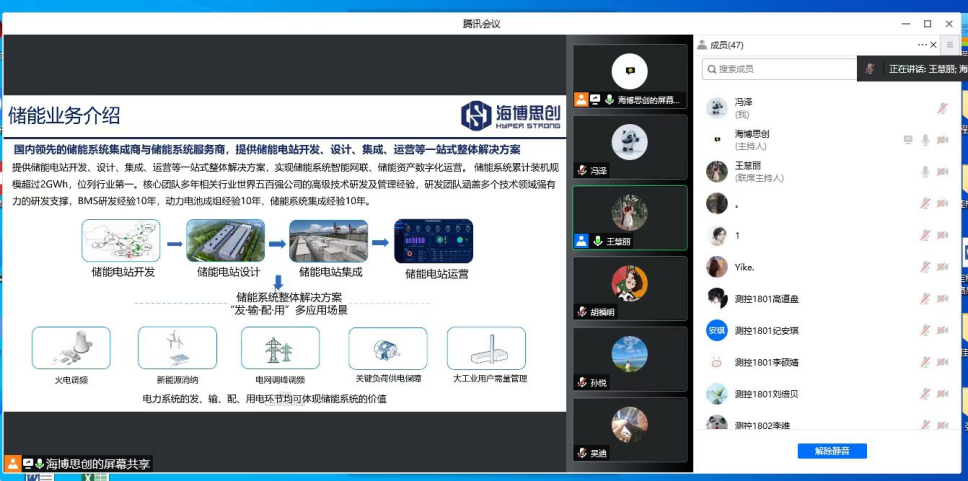968x481 pixels.
Task: Maximize the 腾讯会议 window
Action: pyautogui.click(x=927, y=23)
